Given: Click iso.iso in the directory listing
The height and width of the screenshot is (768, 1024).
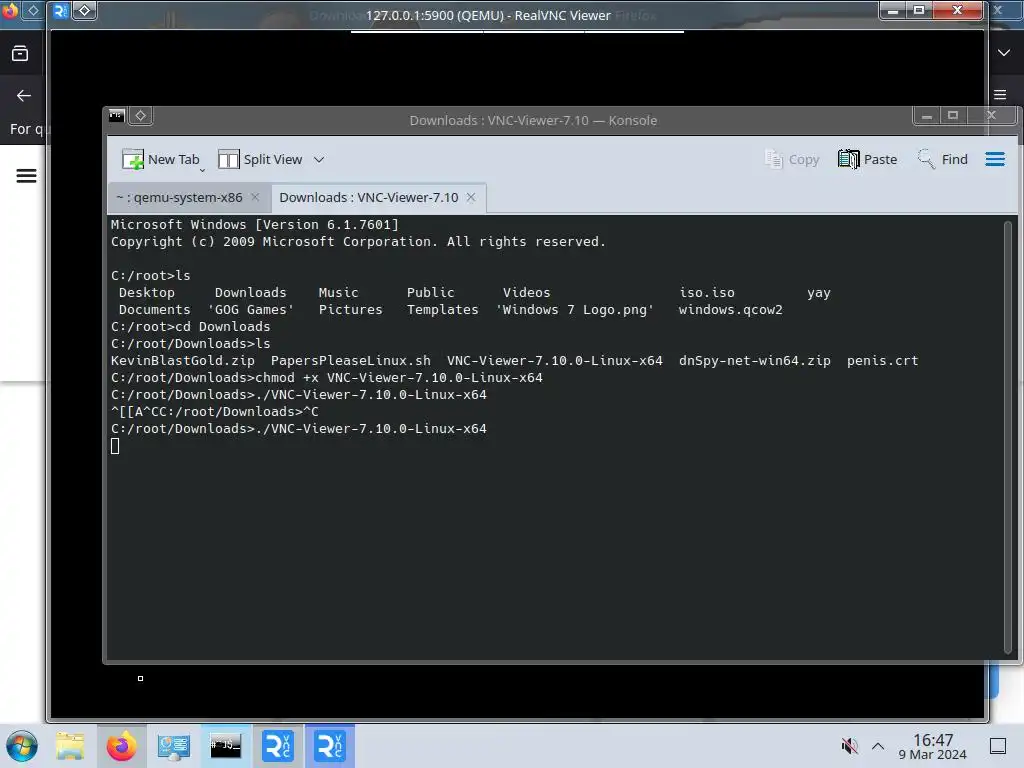Looking at the screenshot, I should [x=707, y=293].
